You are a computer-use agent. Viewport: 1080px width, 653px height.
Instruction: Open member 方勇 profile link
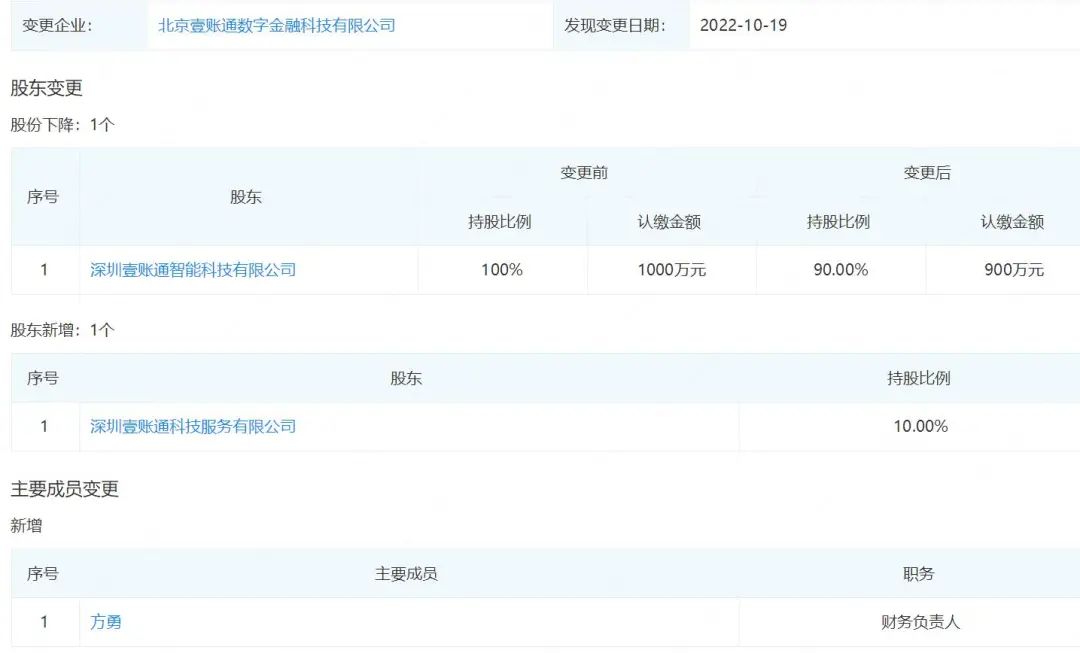point(106,622)
